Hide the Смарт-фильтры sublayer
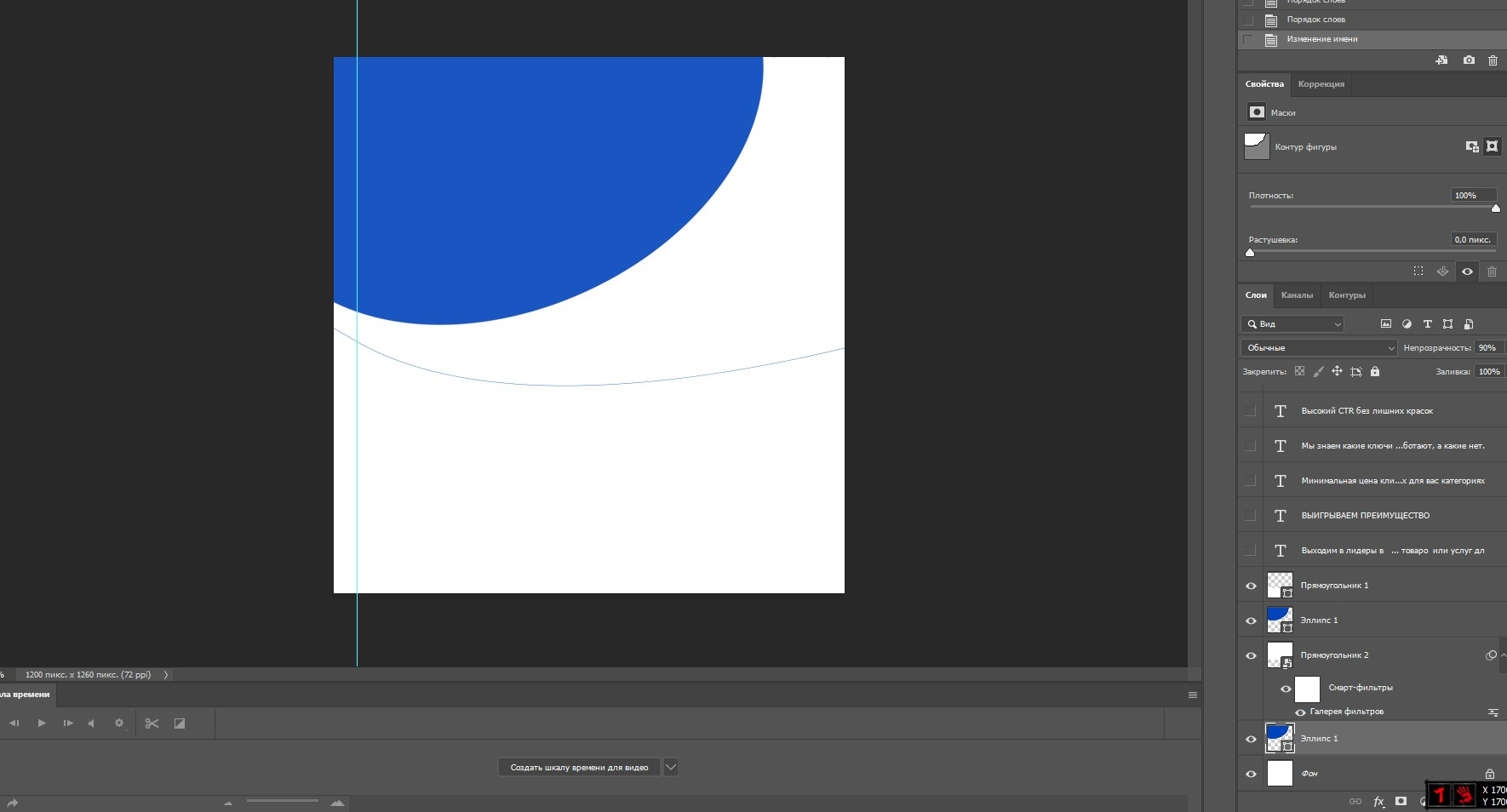 point(1286,689)
